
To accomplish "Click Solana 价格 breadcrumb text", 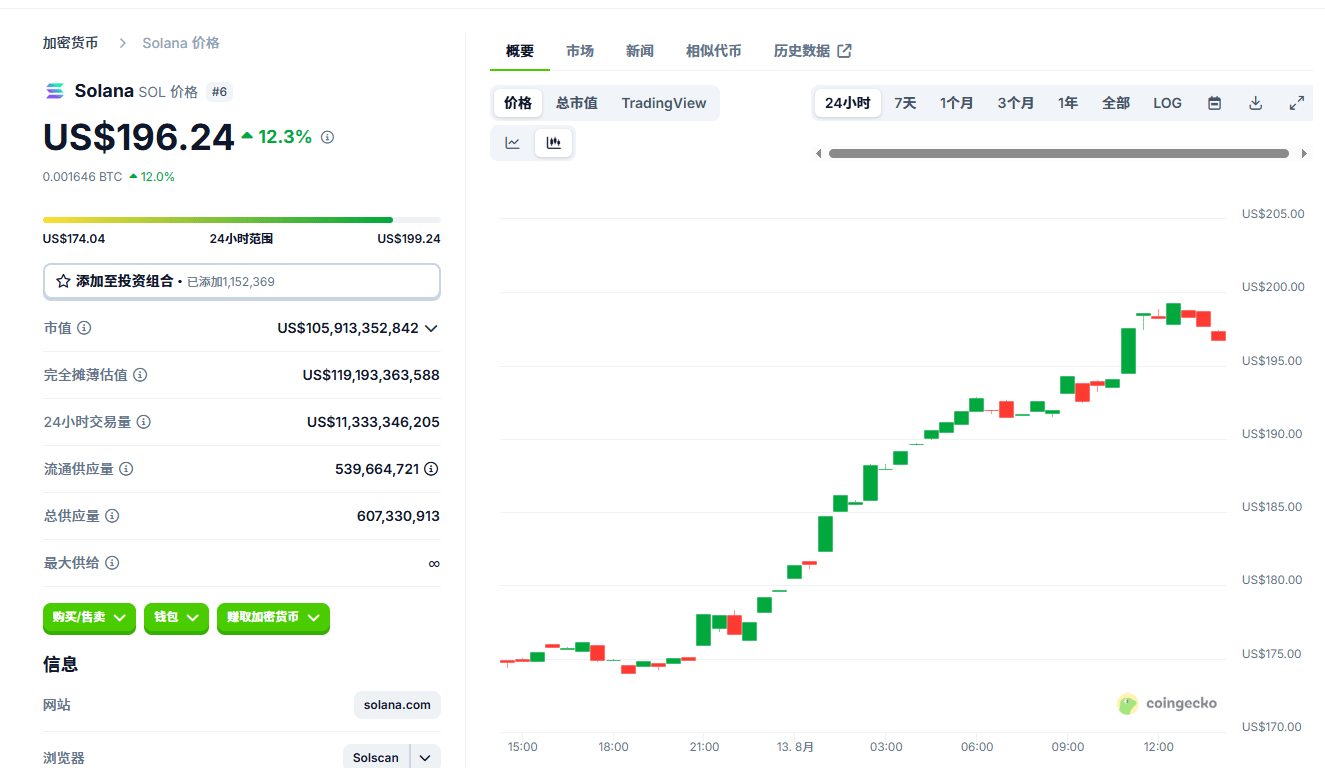I will pyautogui.click(x=181, y=43).
